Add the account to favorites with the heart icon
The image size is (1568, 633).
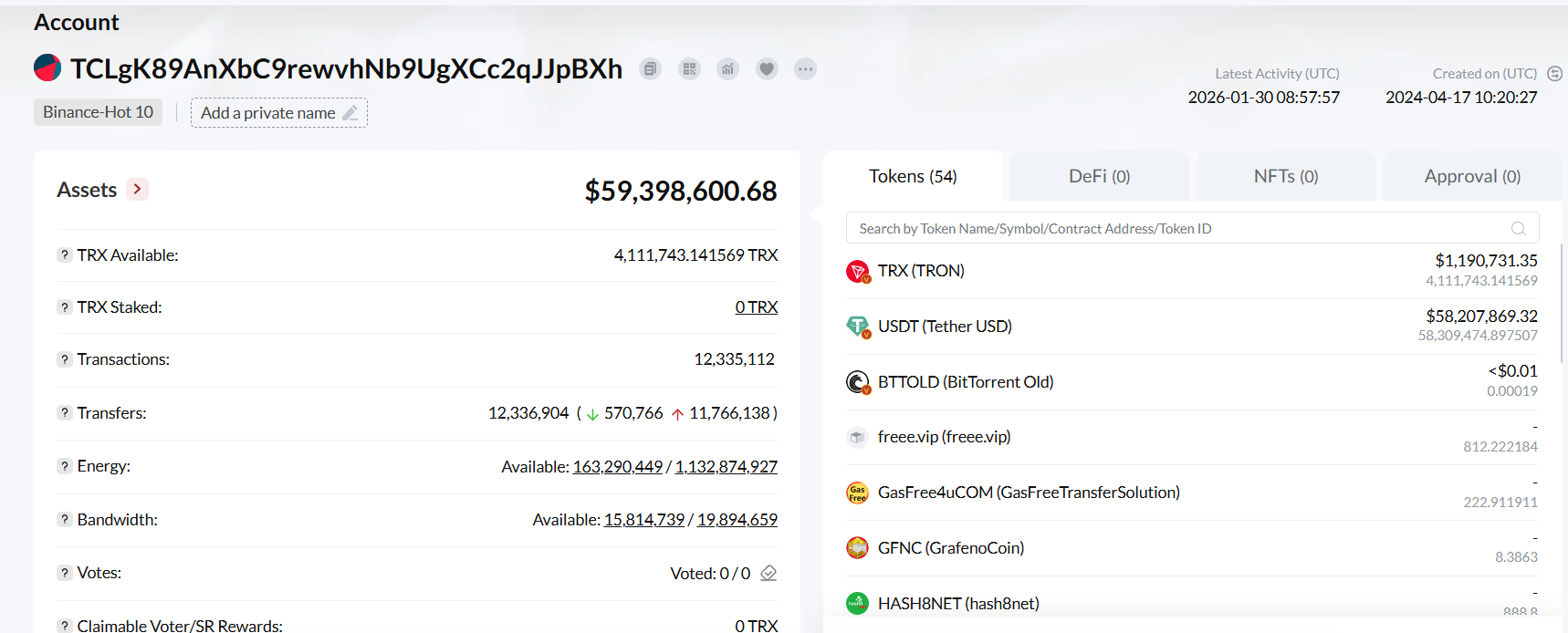pyautogui.click(x=767, y=68)
